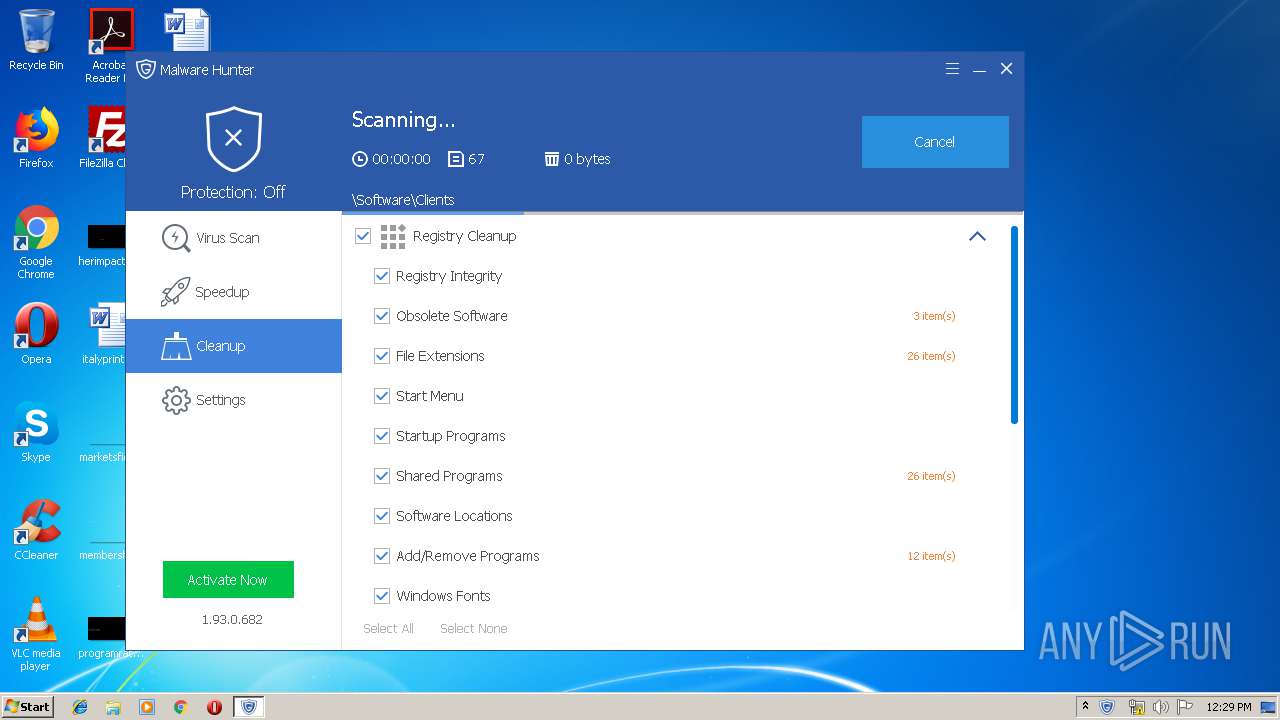
Task: Click the Action Center flag tray icon
Action: [1184, 707]
